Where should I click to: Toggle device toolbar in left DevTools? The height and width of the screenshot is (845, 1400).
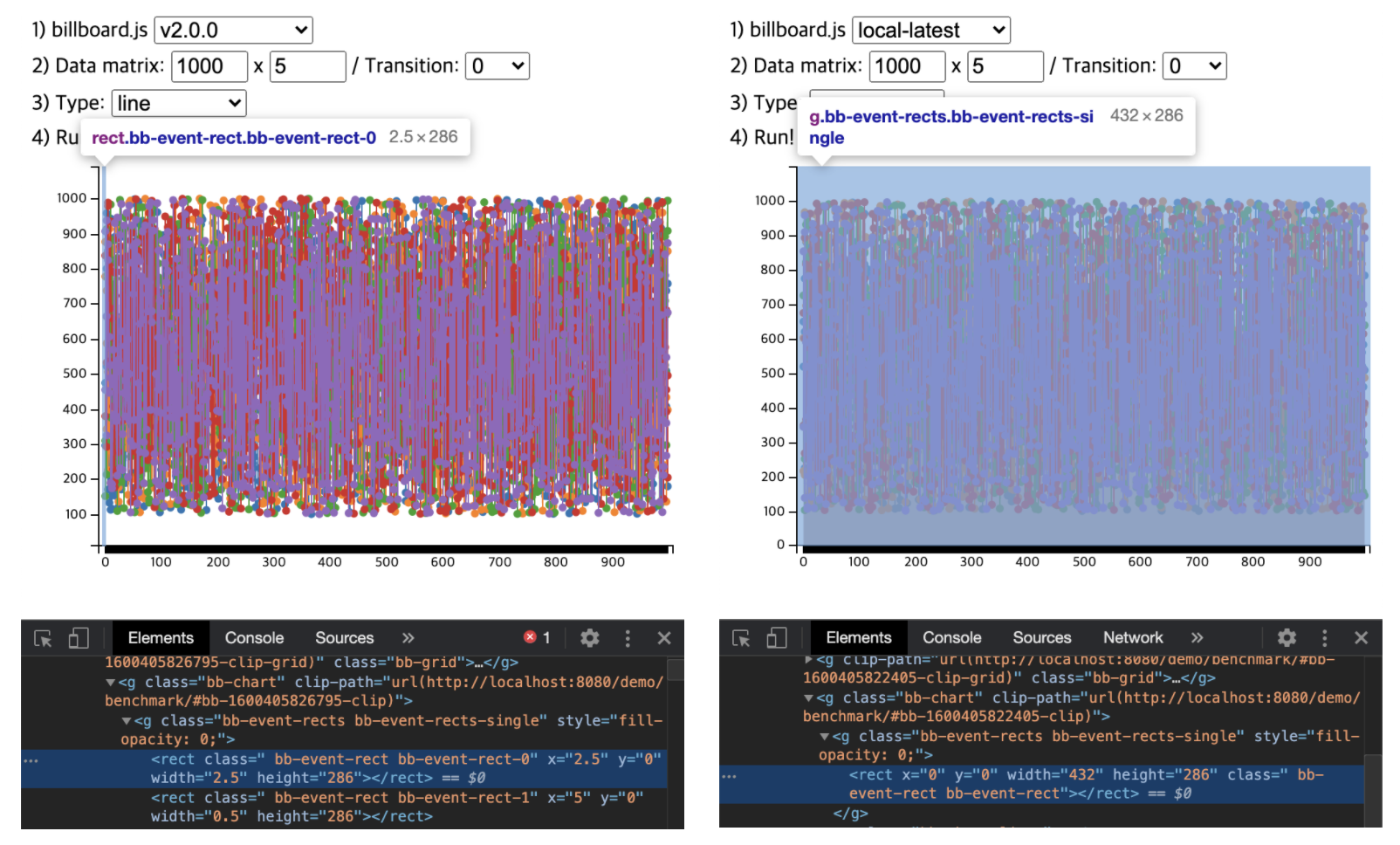click(79, 638)
